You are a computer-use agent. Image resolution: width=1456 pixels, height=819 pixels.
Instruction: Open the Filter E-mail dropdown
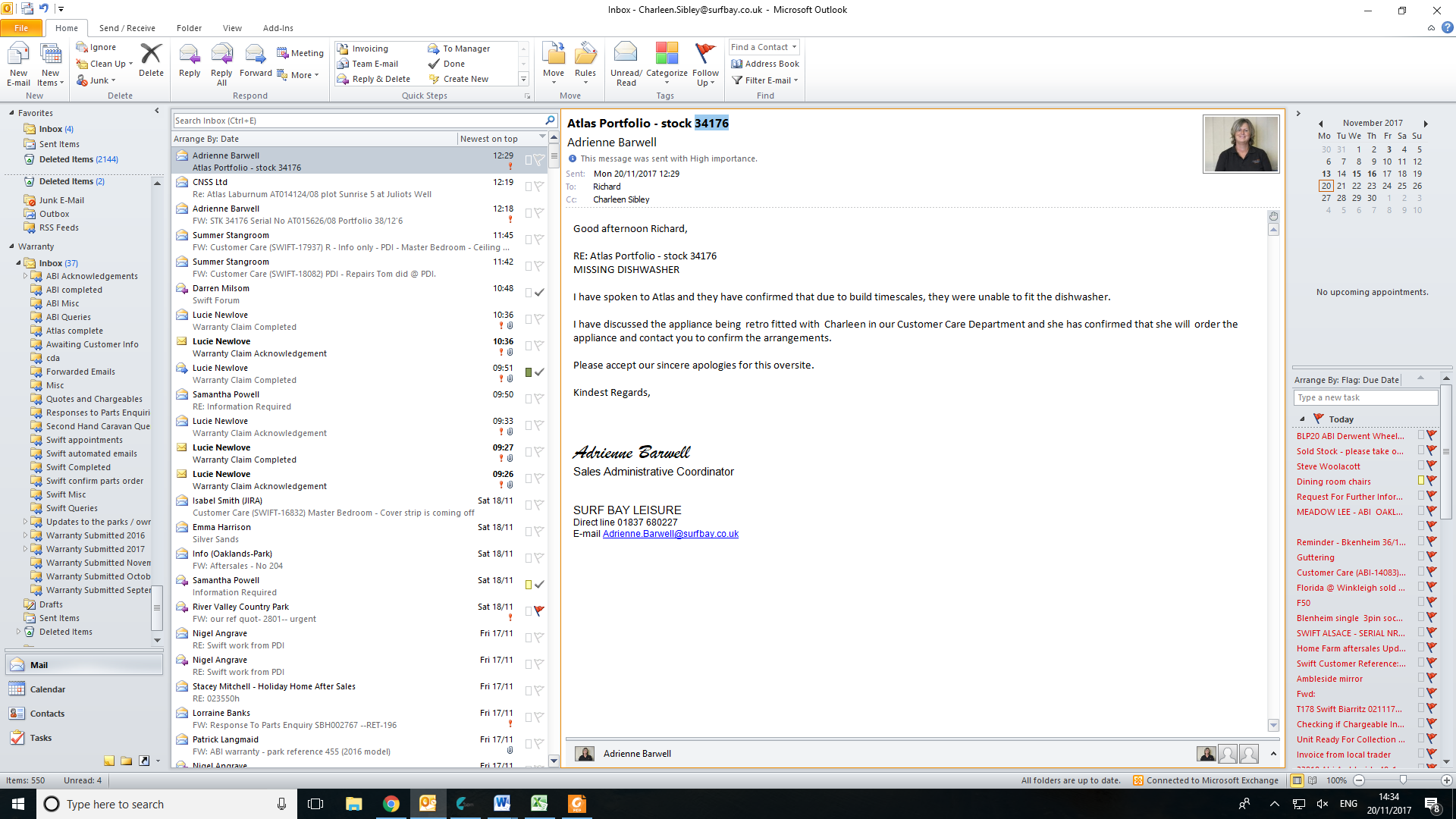pyautogui.click(x=766, y=80)
